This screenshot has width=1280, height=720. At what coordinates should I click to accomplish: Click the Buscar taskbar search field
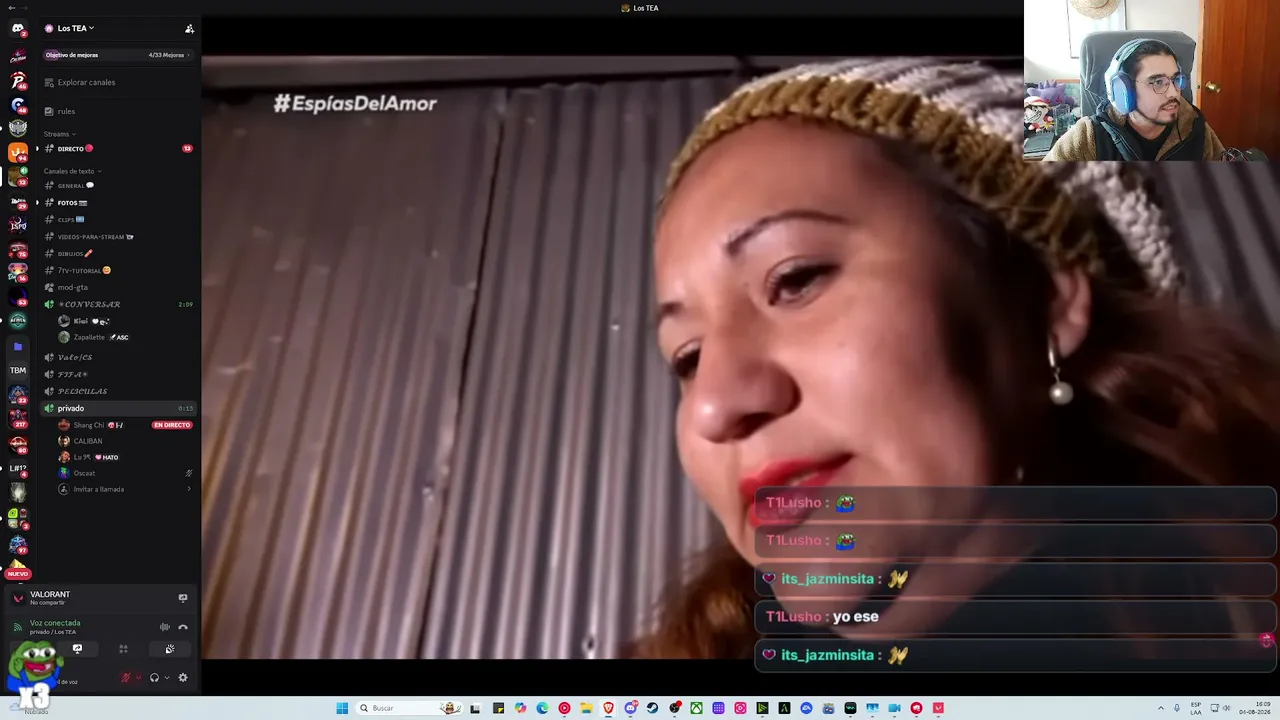tap(408, 708)
